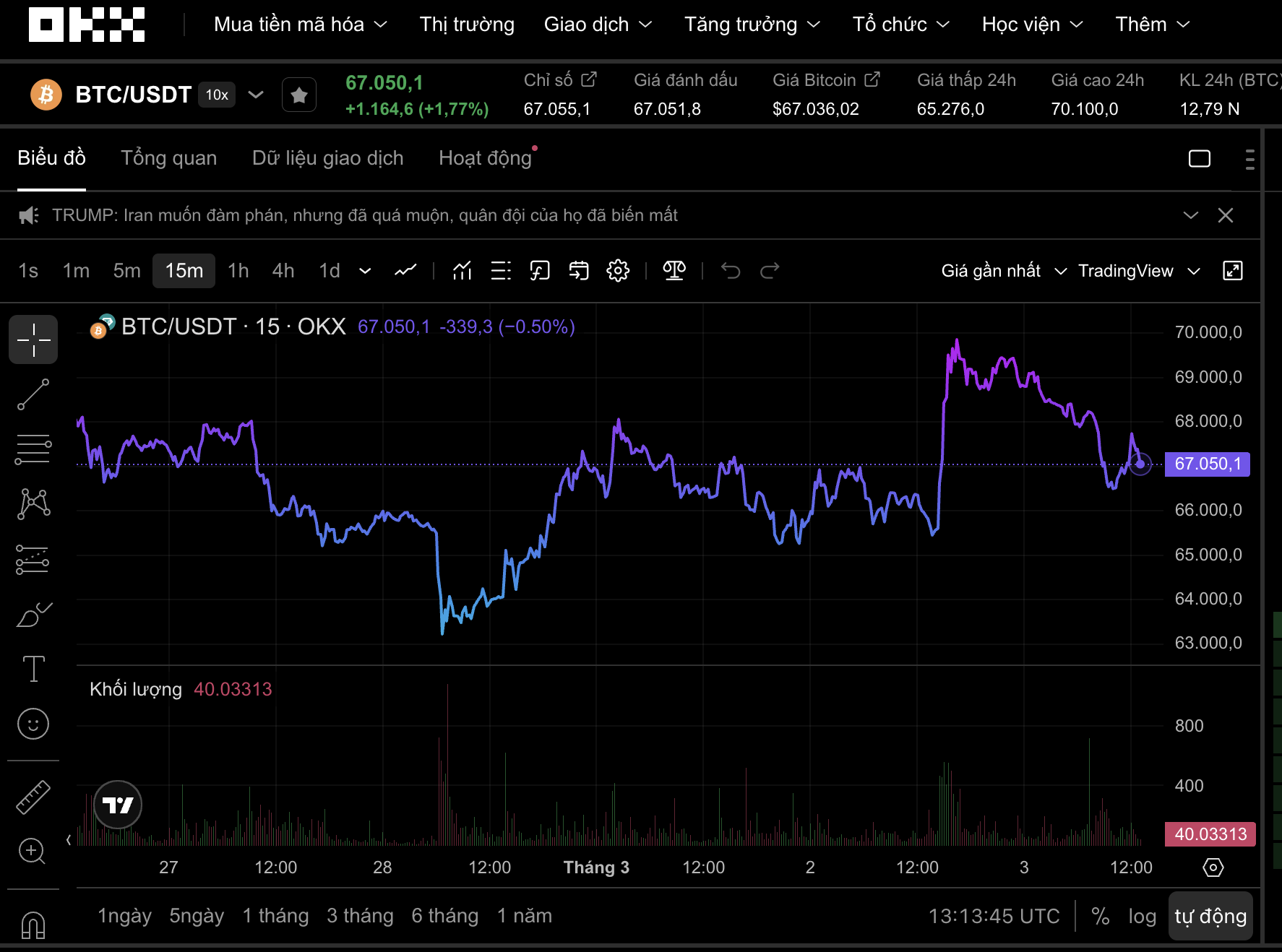The height and width of the screenshot is (952, 1282).
Task: Open the emoji sticker tool
Action: [x=33, y=724]
